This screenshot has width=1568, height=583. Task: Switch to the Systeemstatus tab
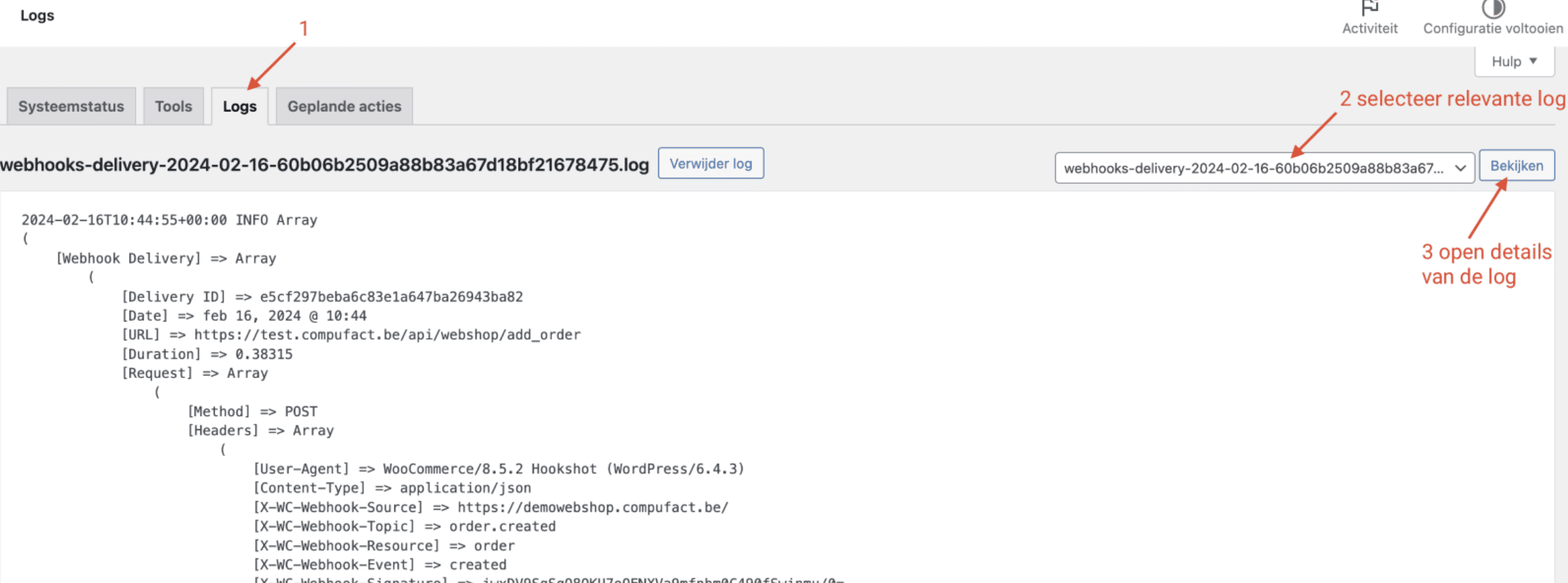tap(71, 106)
